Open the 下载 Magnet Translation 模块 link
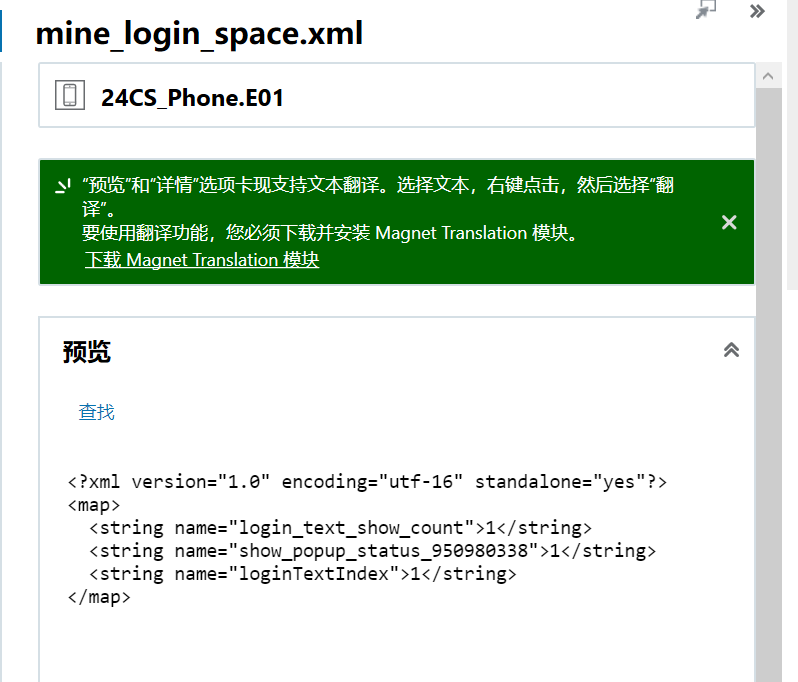 pyautogui.click(x=202, y=260)
